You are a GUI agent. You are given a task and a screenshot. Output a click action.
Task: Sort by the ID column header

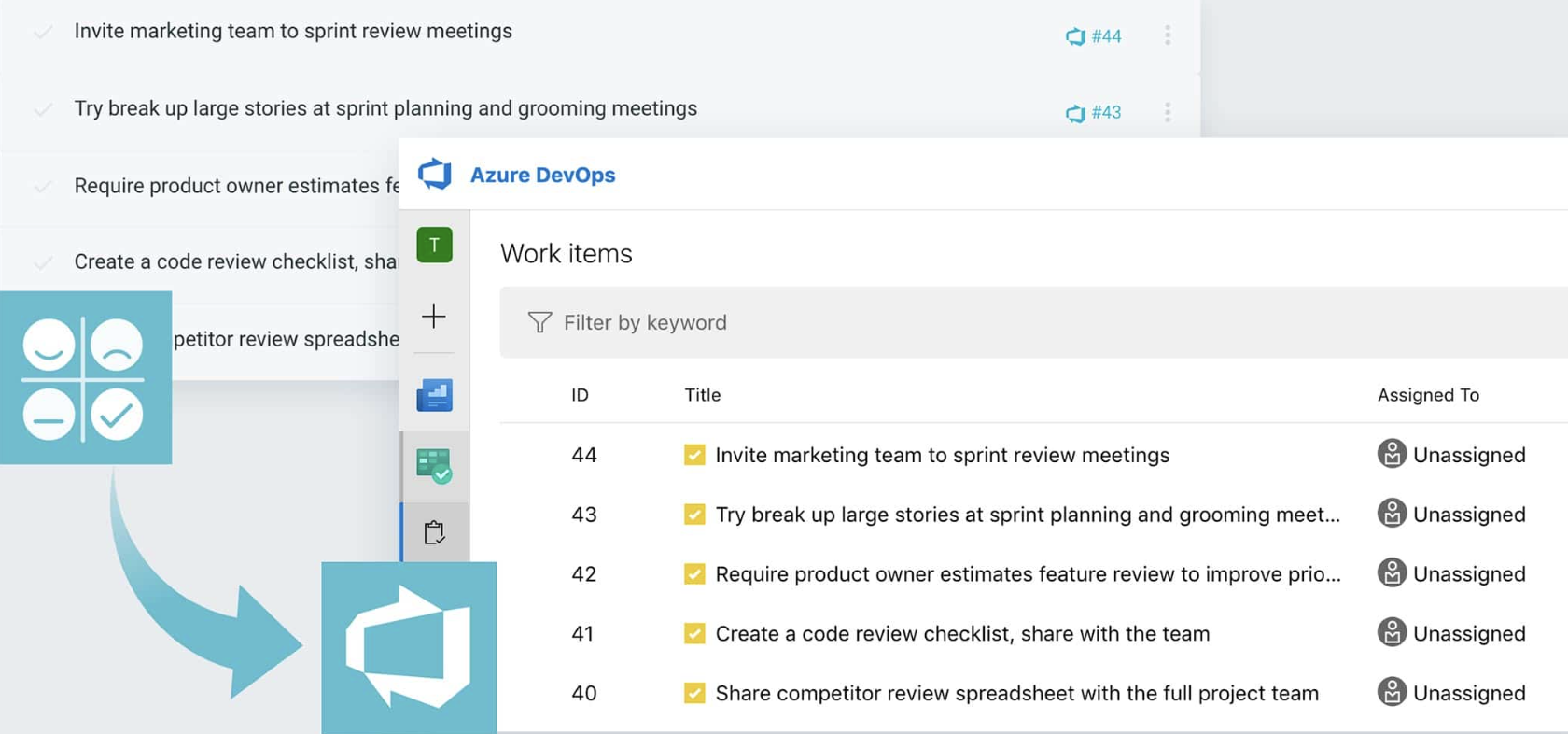click(580, 395)
